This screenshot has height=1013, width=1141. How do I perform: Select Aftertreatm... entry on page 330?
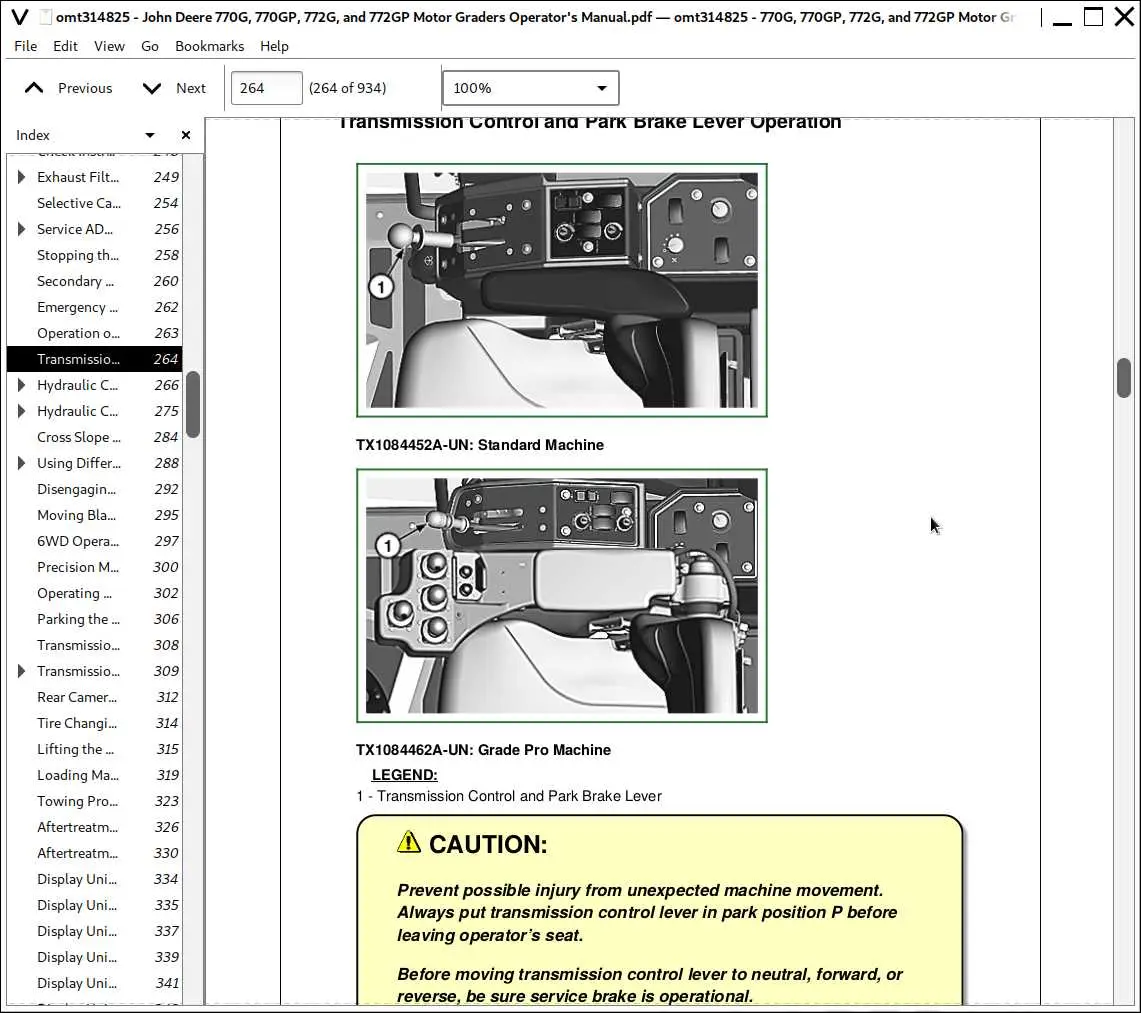pos(95,853)
